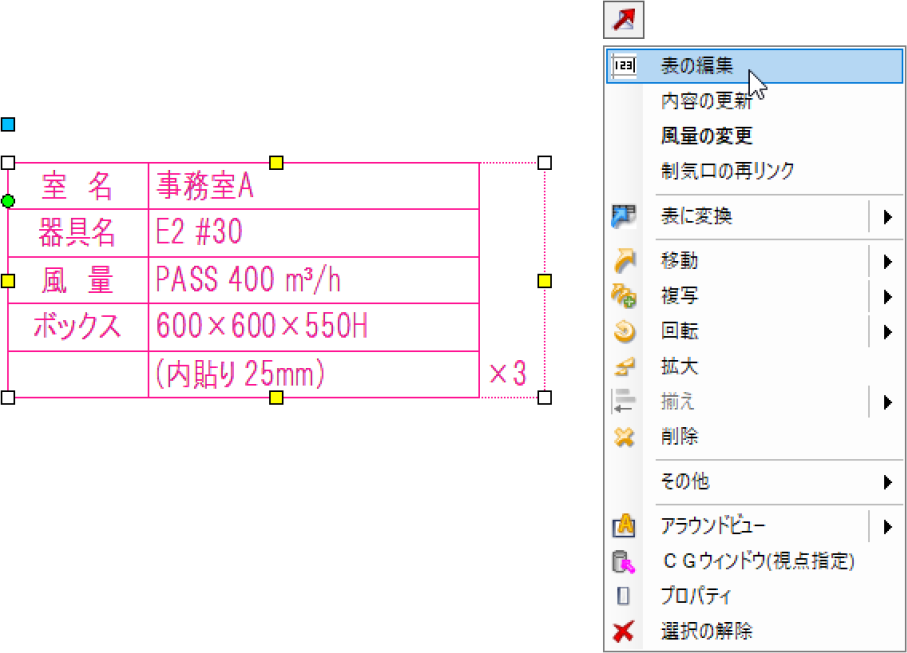Click the 事務室A table cell
907x653 pixels.
[x=314, y=186]
